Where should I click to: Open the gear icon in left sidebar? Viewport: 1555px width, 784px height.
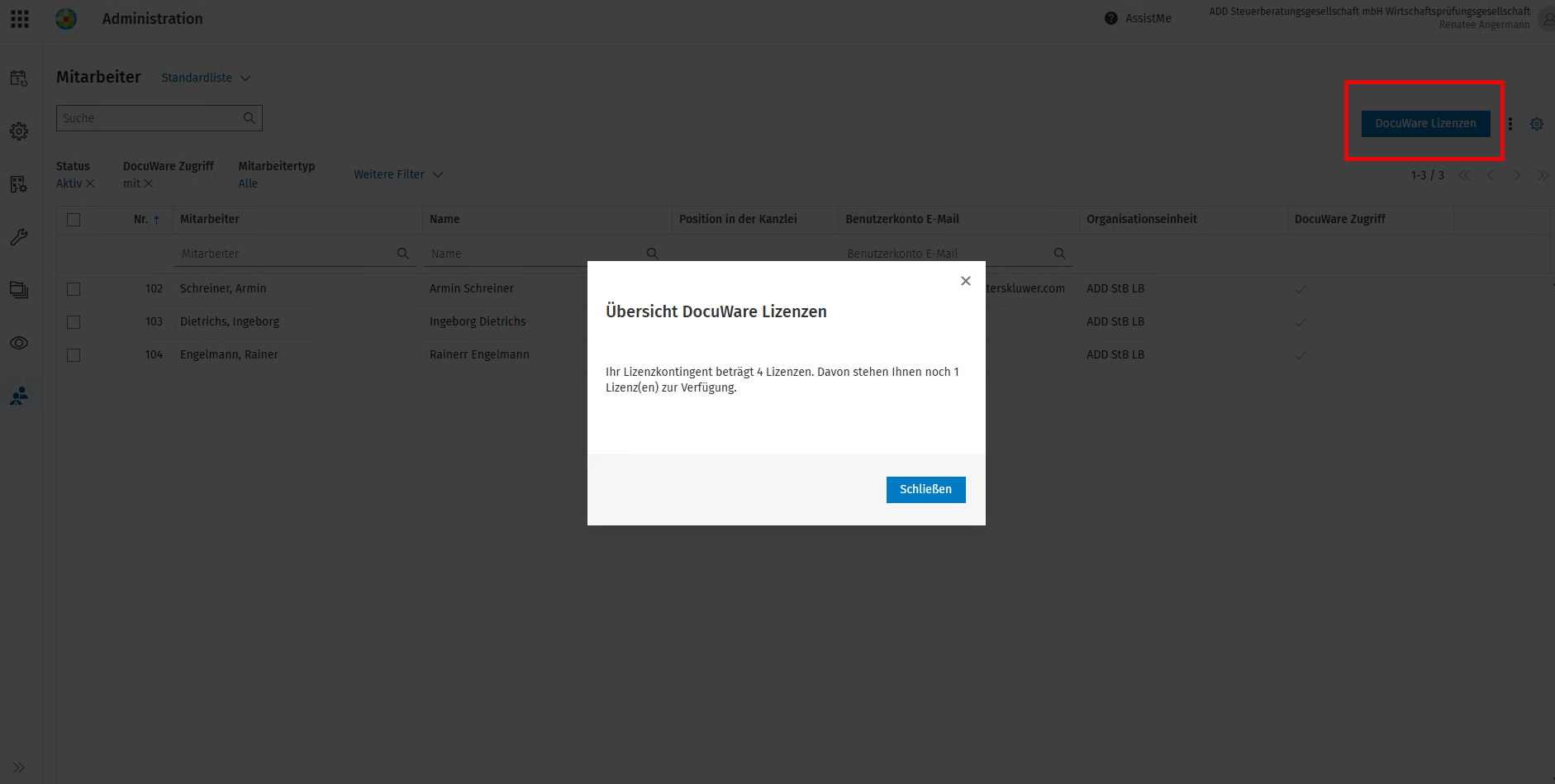click(x=19, y=131)
